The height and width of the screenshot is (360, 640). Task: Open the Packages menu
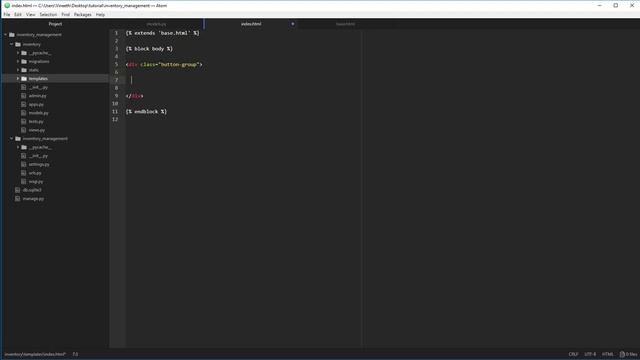click(83, 14)
